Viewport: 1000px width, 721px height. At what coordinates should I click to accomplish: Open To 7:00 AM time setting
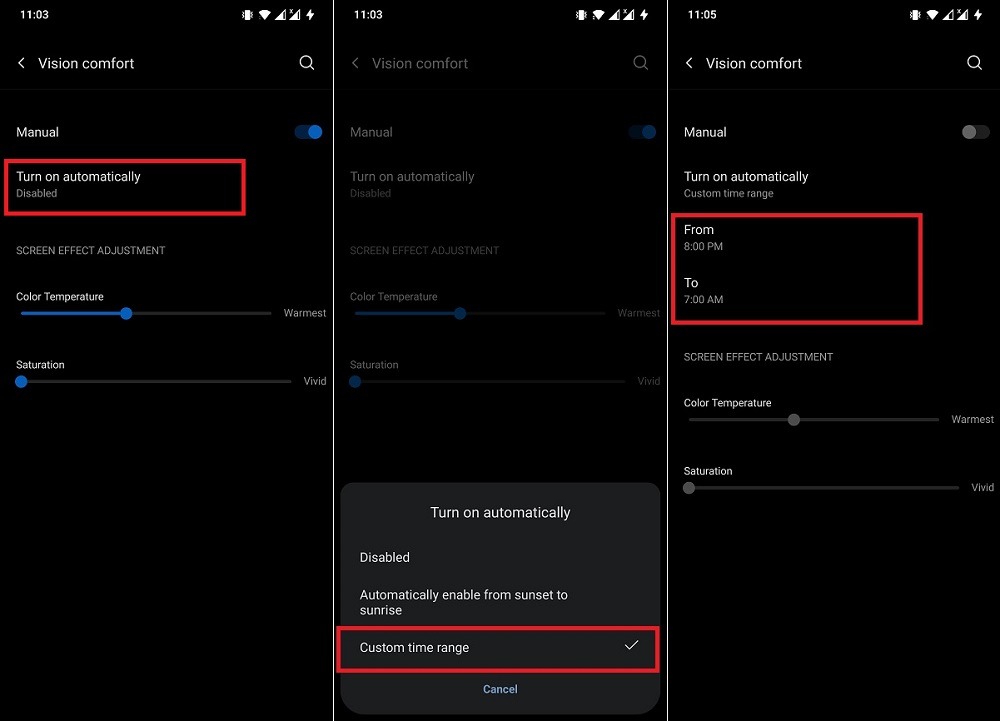[796, 291]
